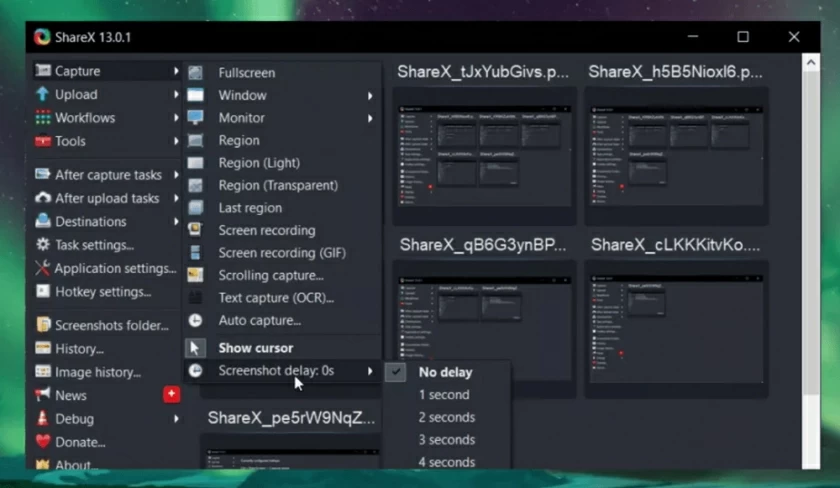Choose Text capture (OCR) menu entry
Screen dimensions: 840x488
pyautogui.click(x=276, y=298)
